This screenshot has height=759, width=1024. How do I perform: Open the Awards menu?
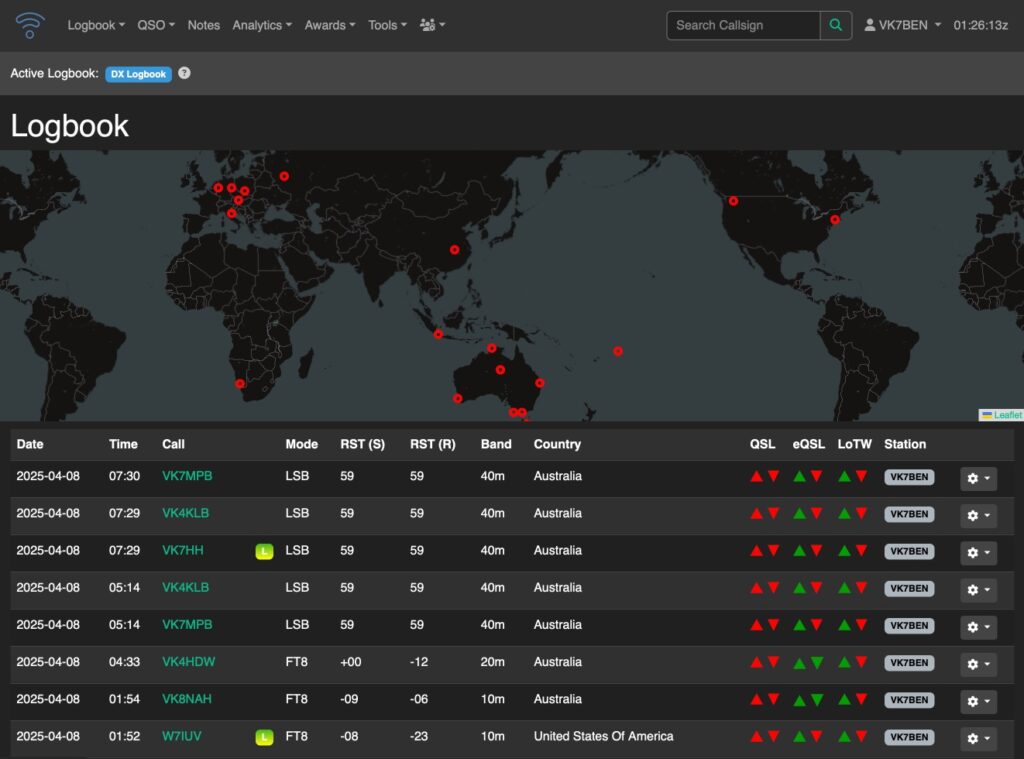330,25
